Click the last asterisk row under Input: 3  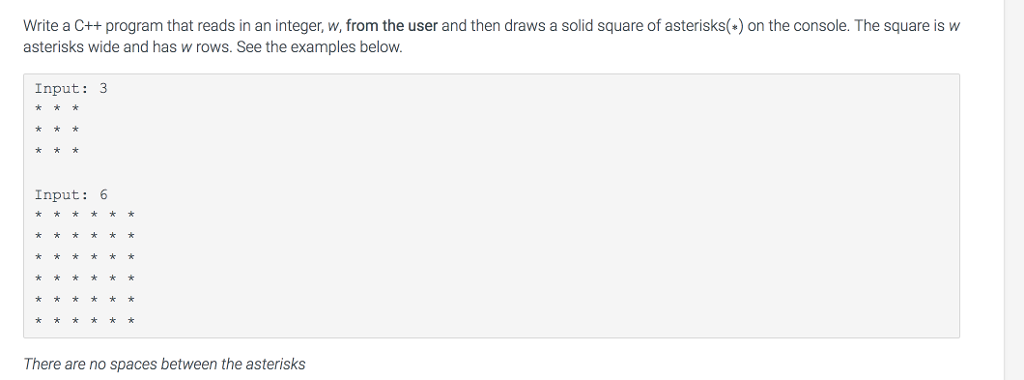point(57,151)
